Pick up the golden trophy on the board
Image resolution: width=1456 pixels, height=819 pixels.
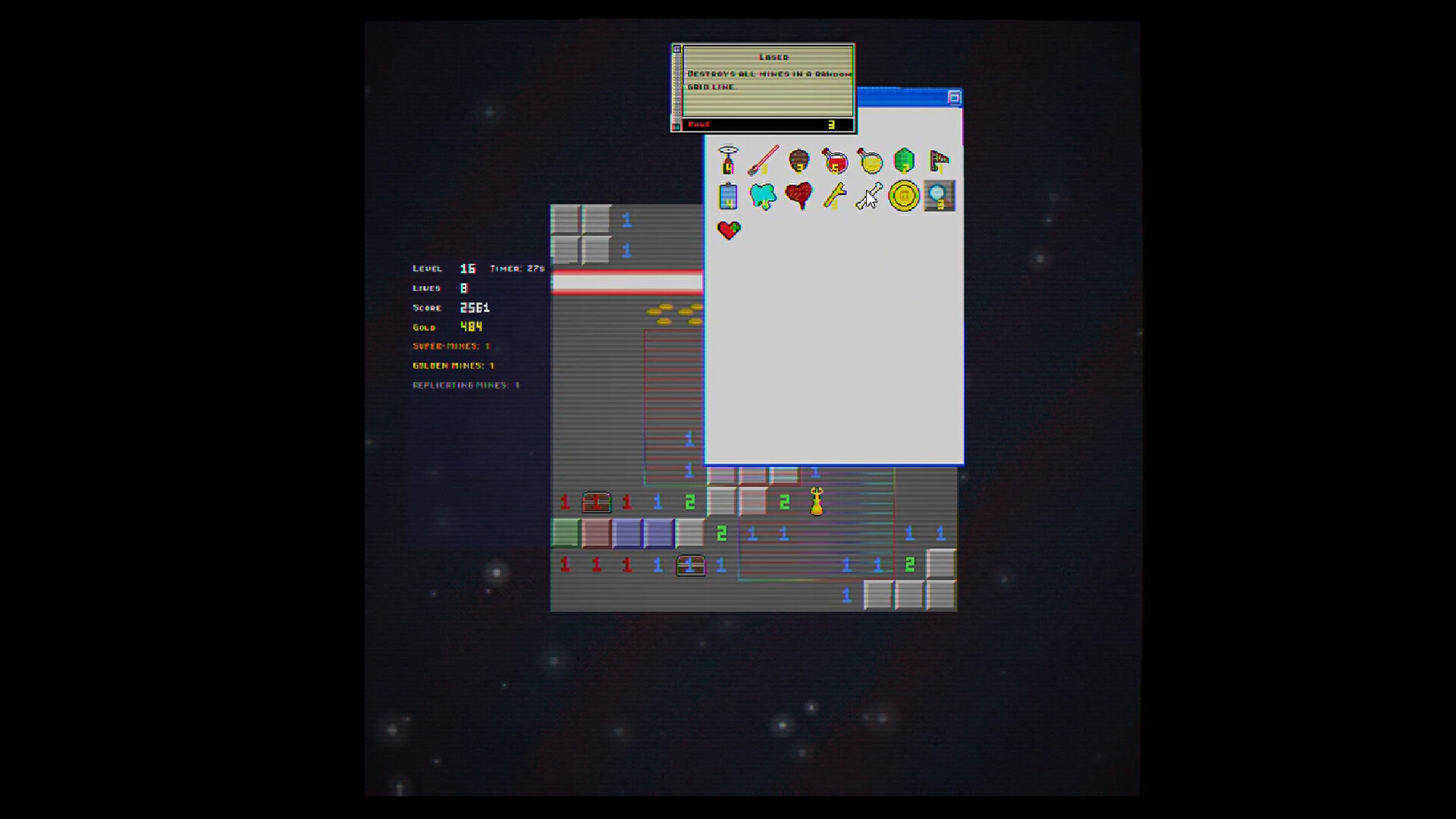[x=817, y=501]
